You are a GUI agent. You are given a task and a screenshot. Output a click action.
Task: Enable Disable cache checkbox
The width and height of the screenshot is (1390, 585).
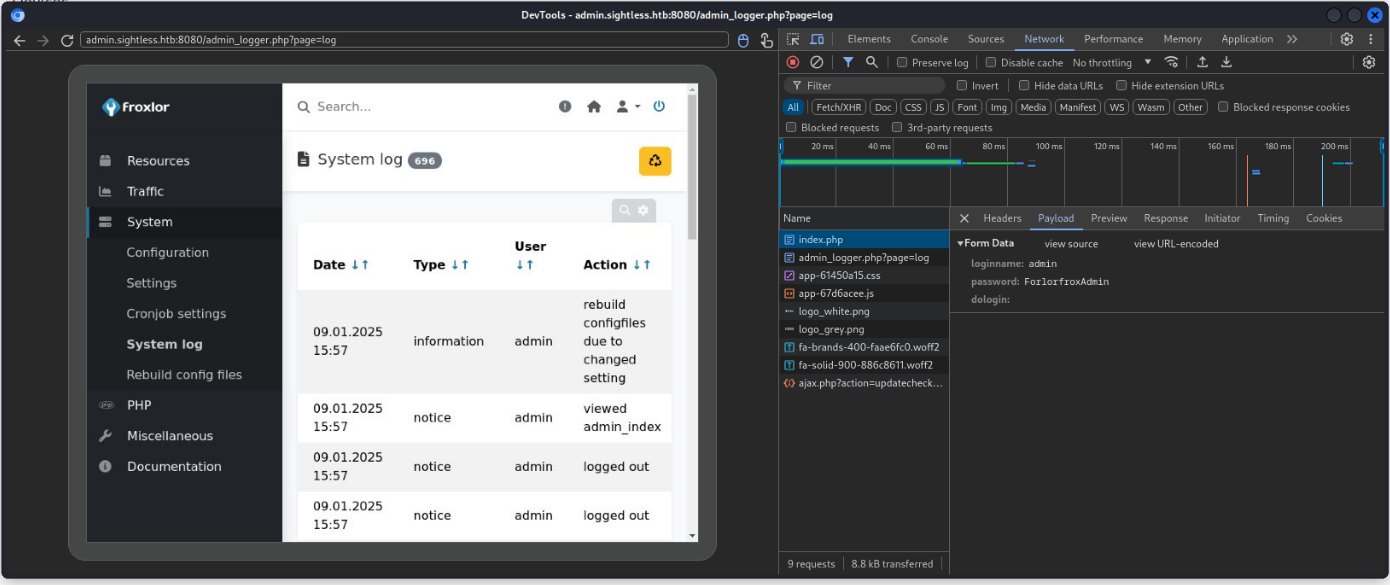coord(991,62)
